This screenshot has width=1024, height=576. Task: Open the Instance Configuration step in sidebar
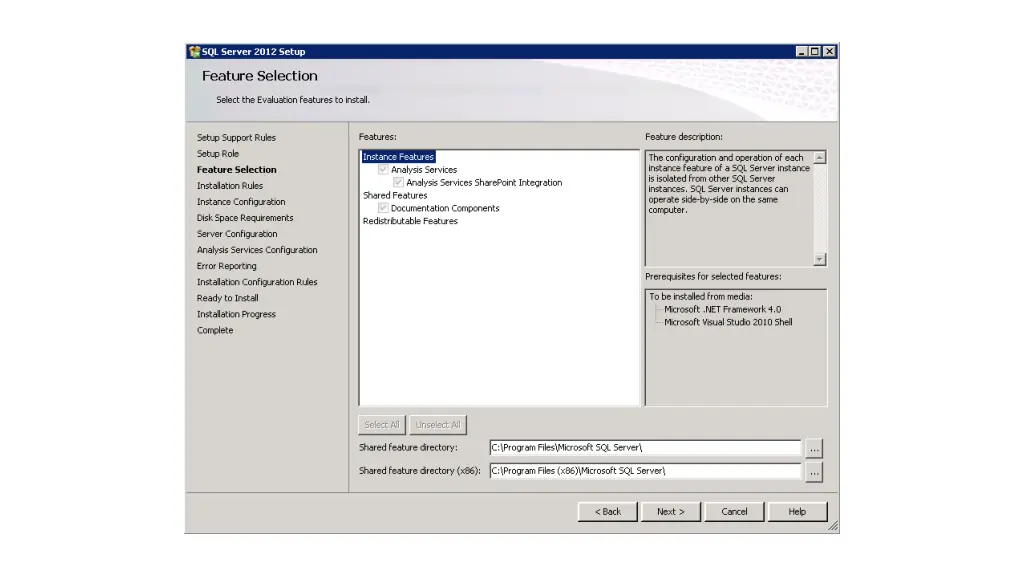(x=241, y=202)
